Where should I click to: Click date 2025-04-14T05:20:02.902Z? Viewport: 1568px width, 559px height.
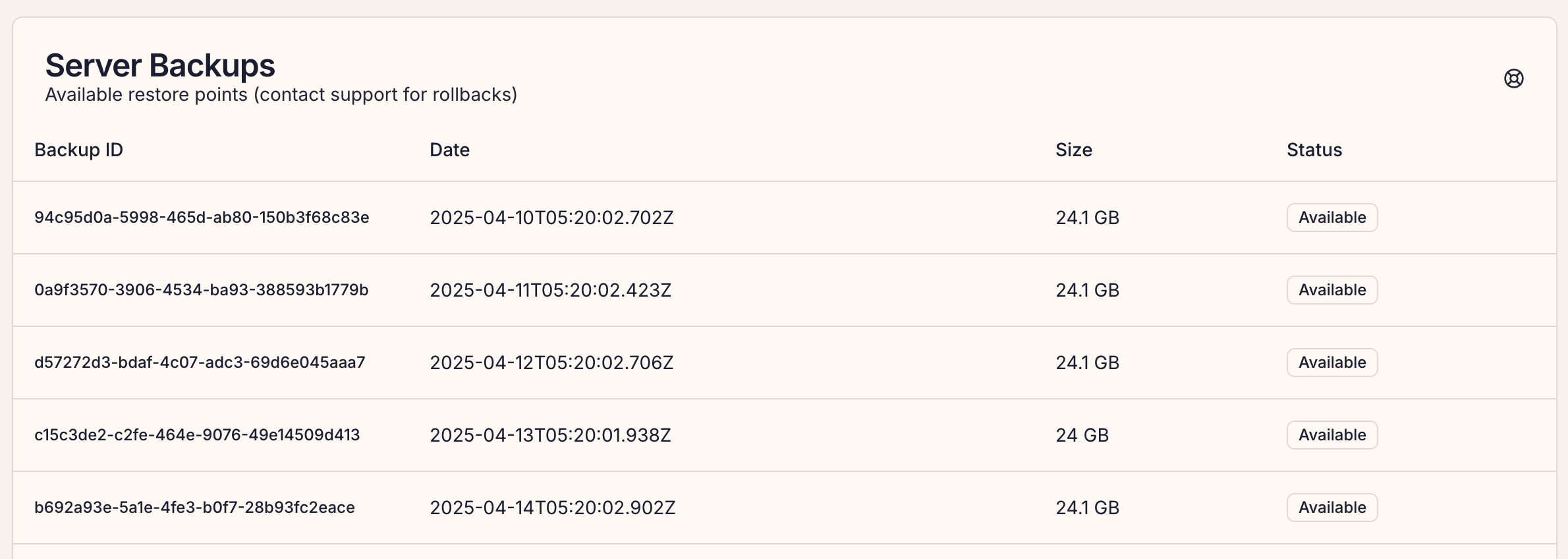[x=552, y=508]
